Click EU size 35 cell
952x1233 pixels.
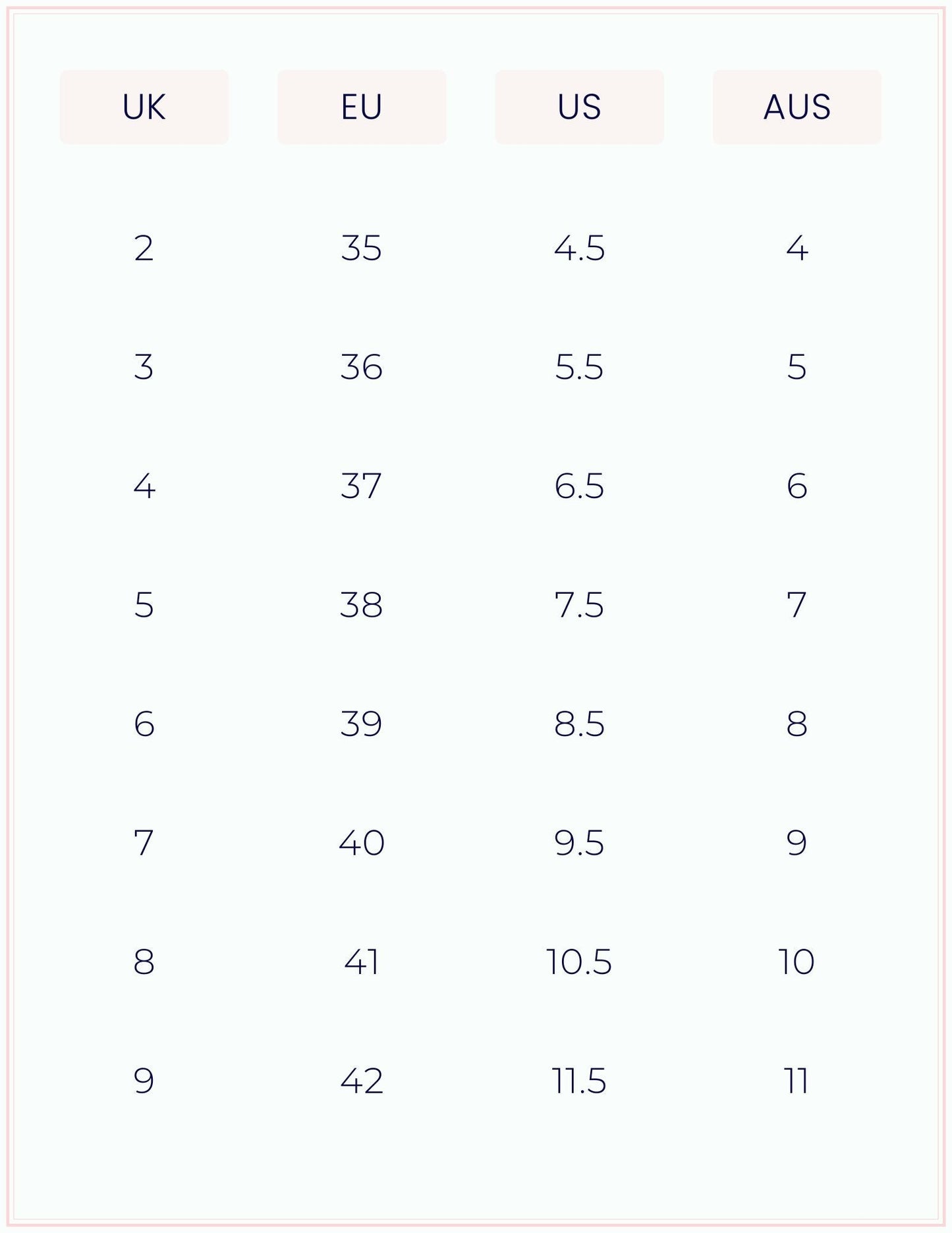click(x=362, y=248)
